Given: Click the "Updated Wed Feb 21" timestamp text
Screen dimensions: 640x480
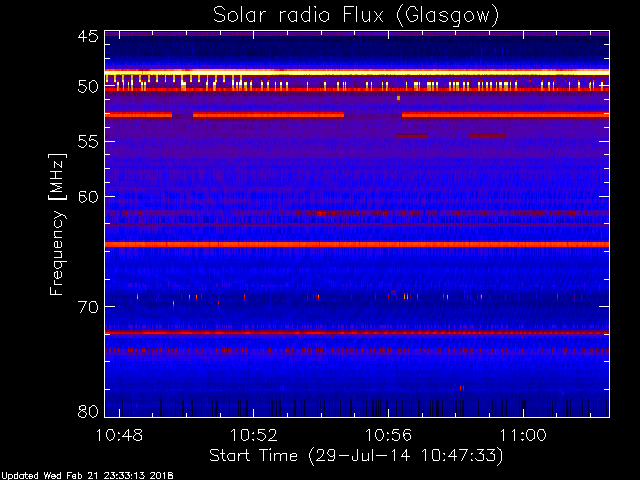Looking at the screenshot, I should [87, 476].
